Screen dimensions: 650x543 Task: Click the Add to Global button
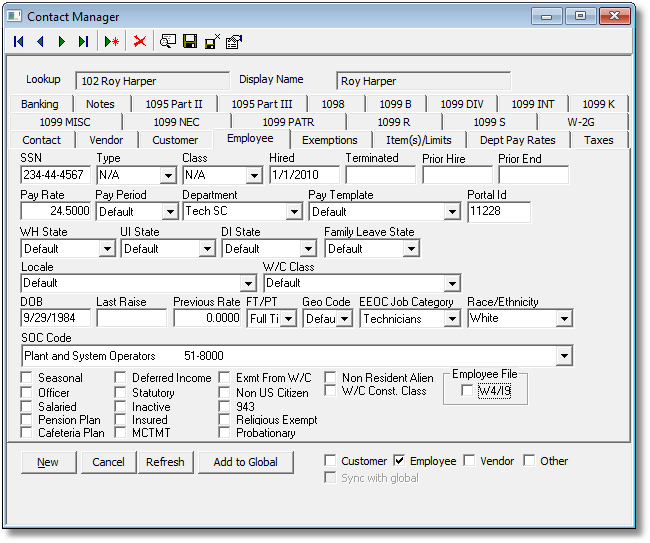point(245,462)
